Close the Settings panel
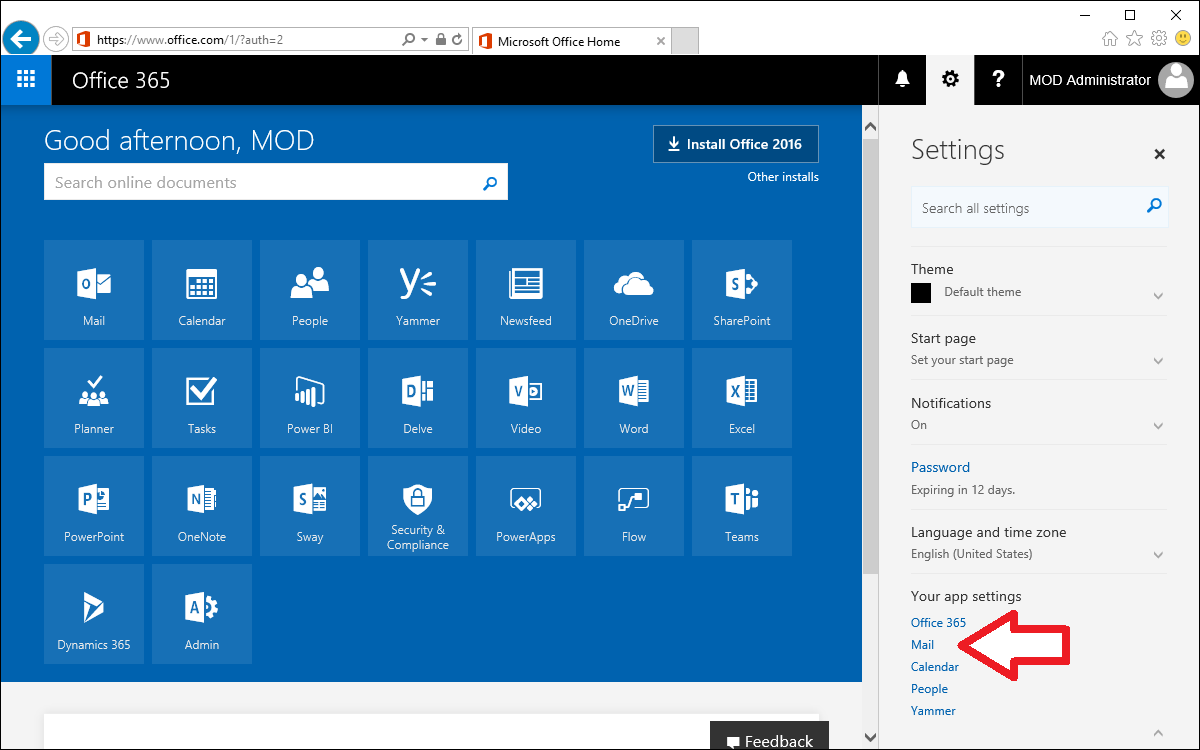 tap(1159, 154)
